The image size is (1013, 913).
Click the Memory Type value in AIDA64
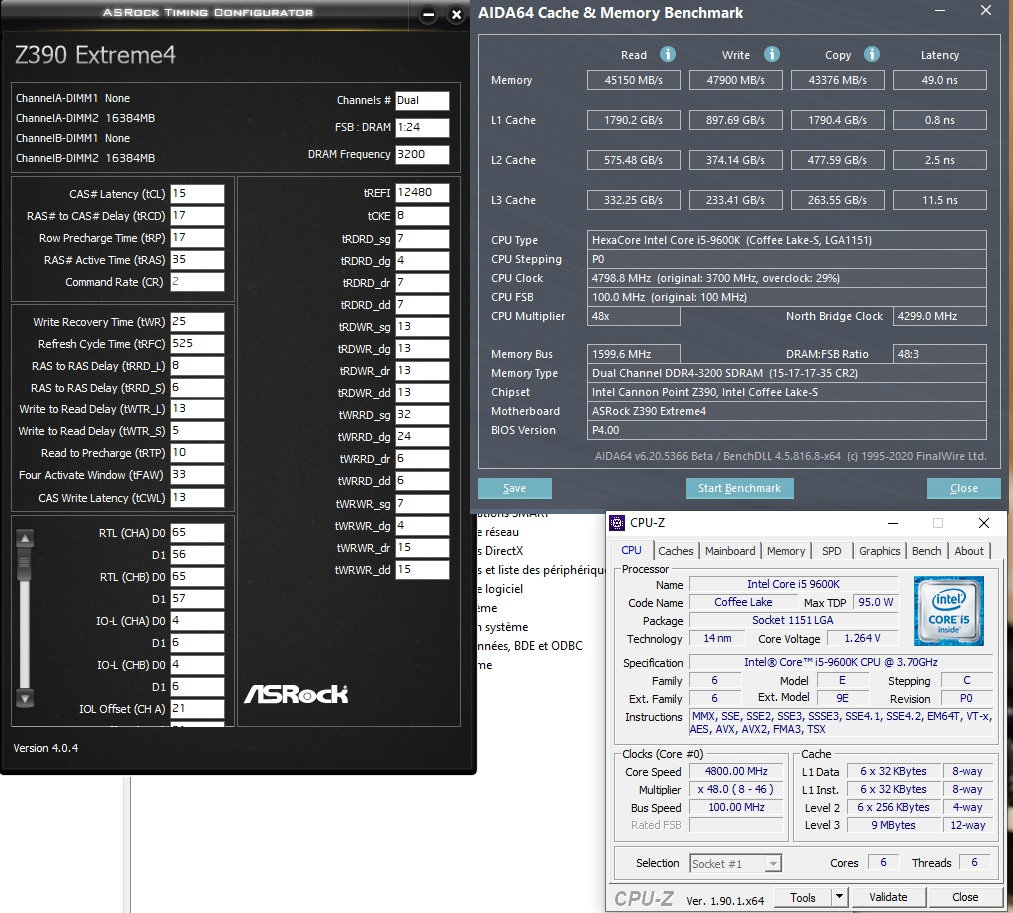(786, 373)
